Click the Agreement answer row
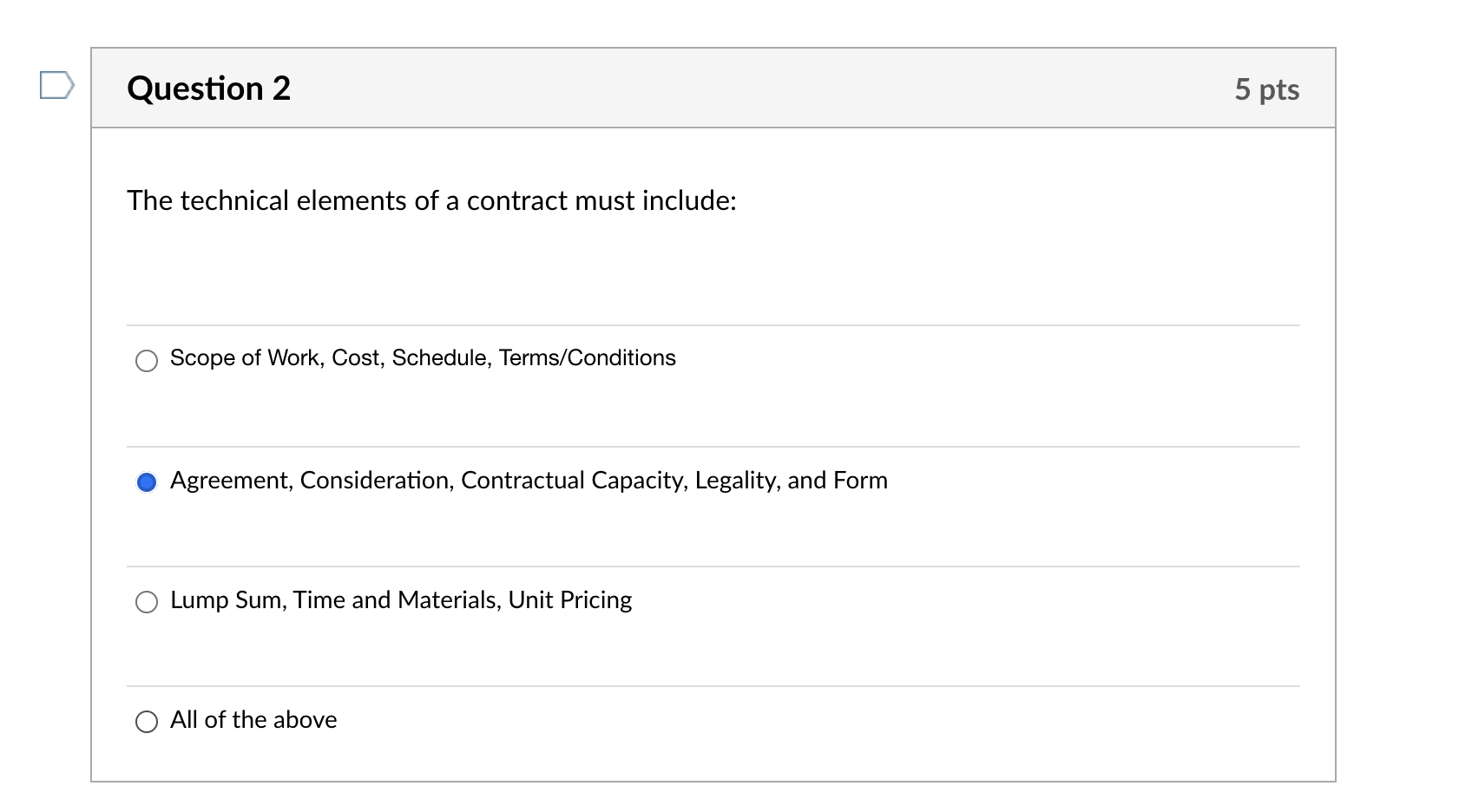 529,480
